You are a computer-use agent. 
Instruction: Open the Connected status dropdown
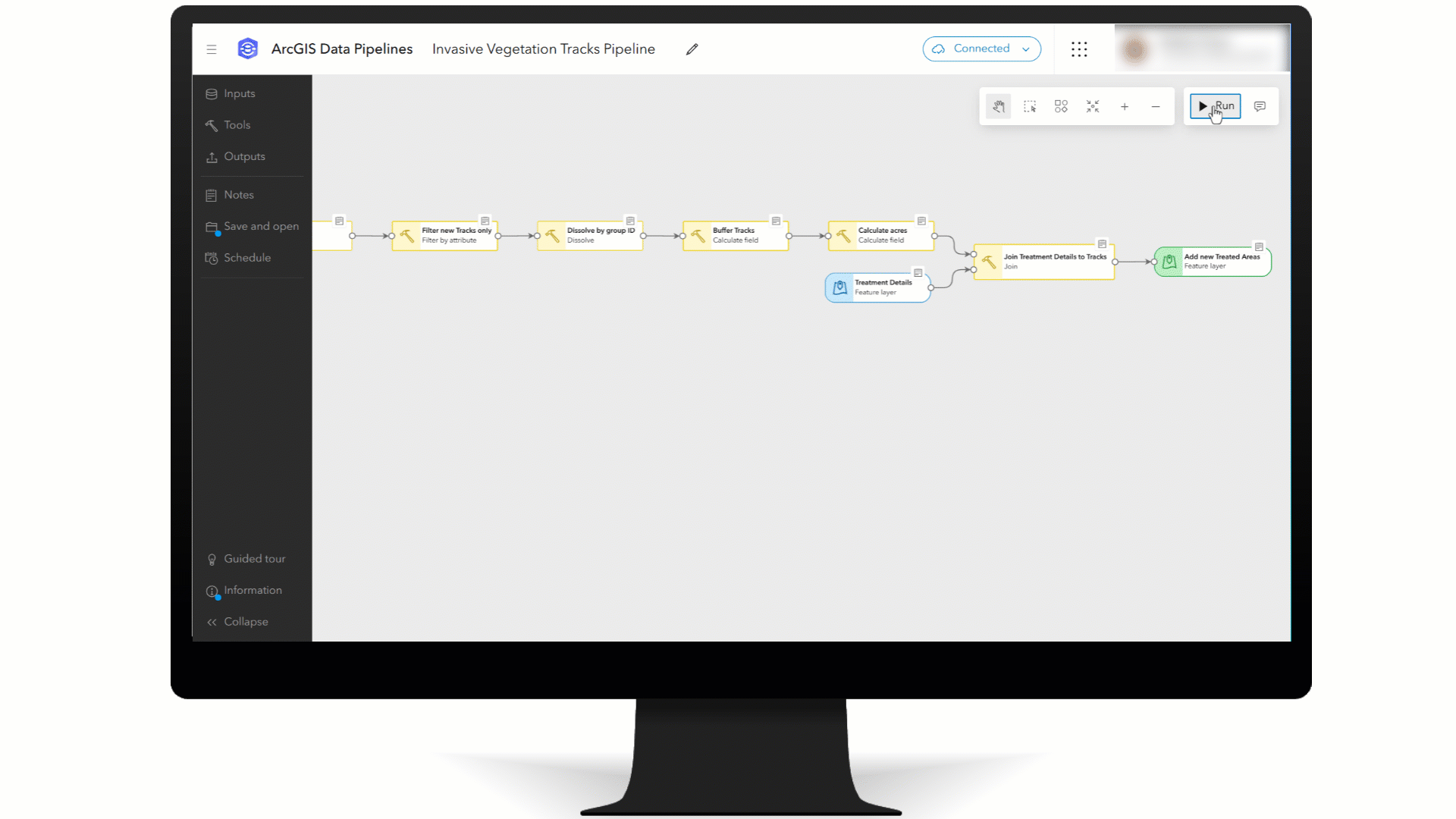tap(981, 49)
